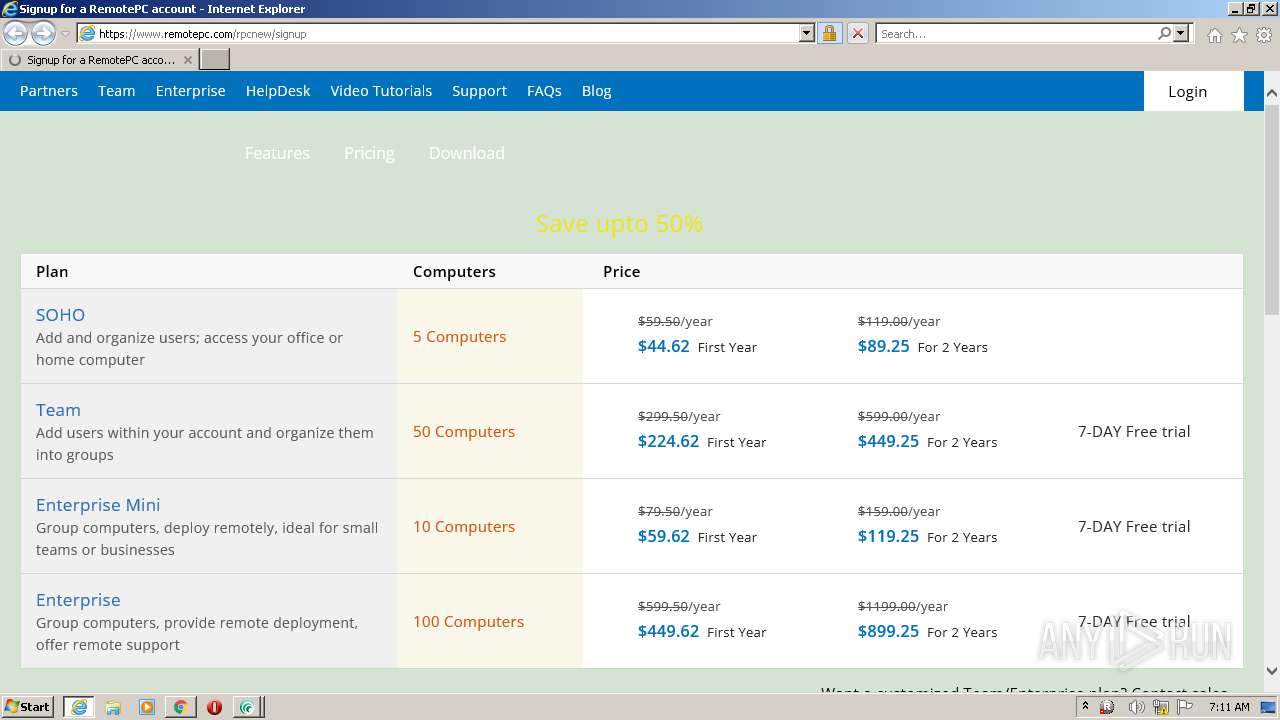Open the Support page
The height and width of the screenshot is (720, 1280).
click(479, 91)
